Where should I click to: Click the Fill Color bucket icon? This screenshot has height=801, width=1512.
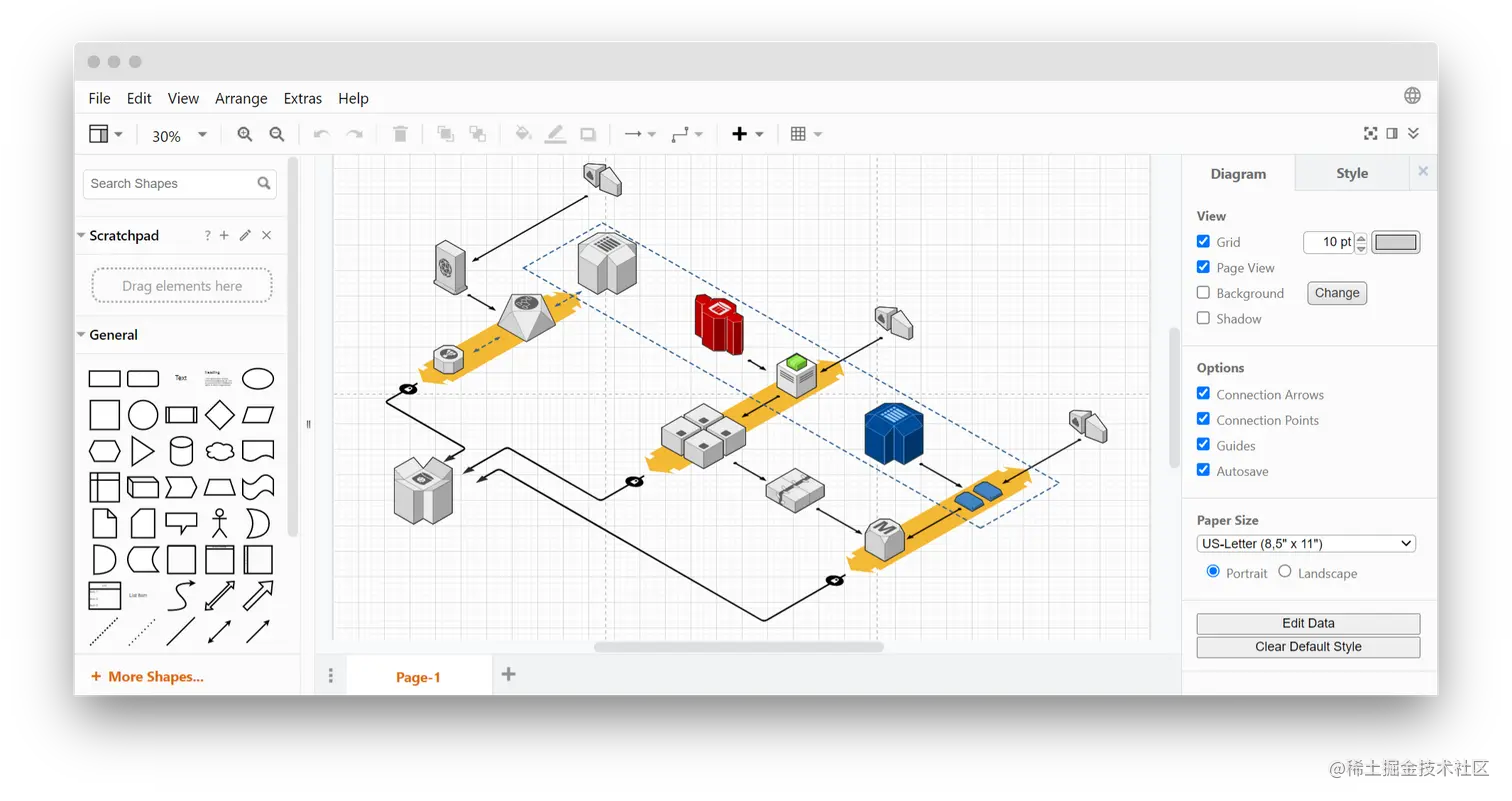pyautogui.click(x=523, y=134)
